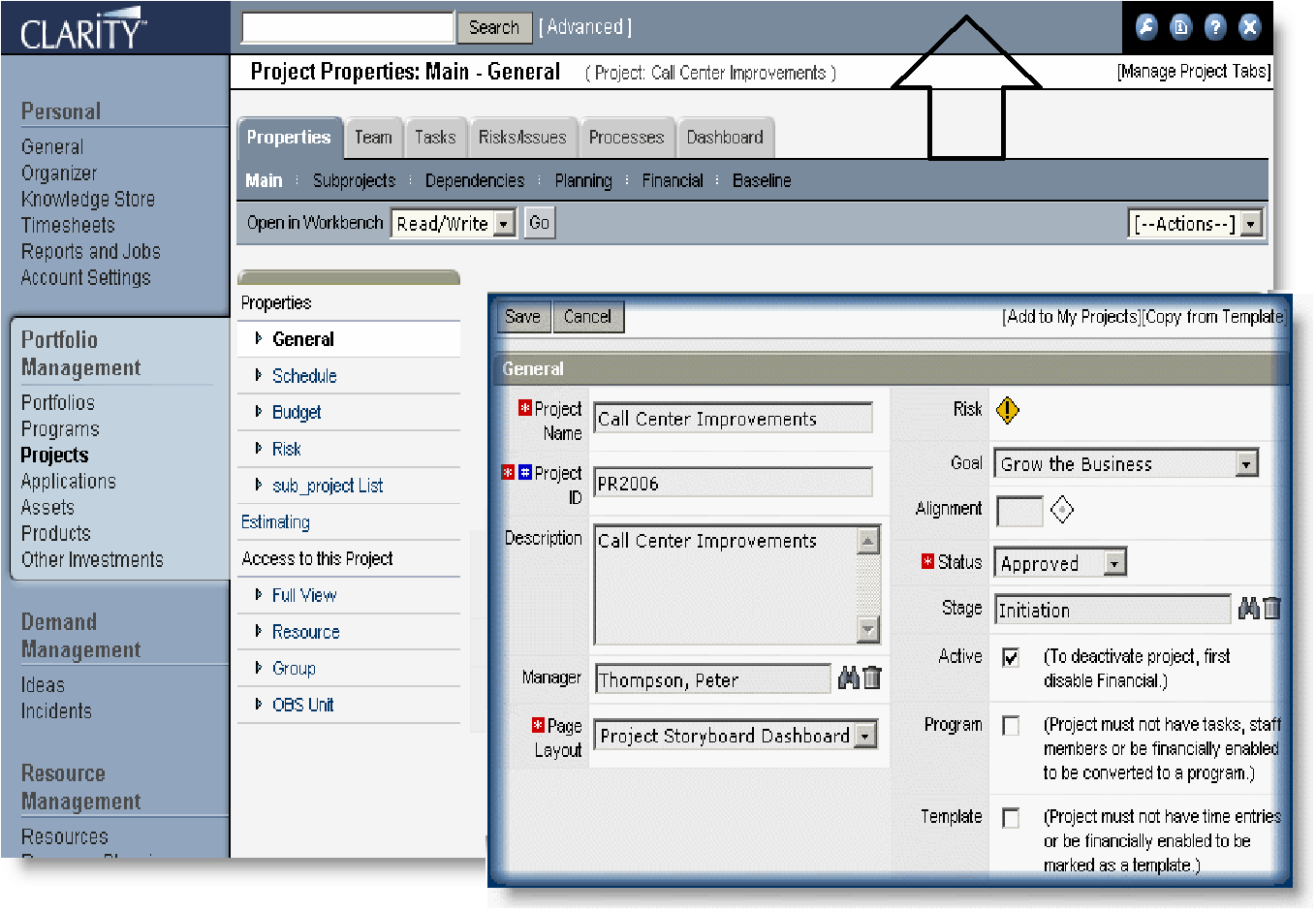Click the document icon in the top toolbar

click(x=1180, y=27)
